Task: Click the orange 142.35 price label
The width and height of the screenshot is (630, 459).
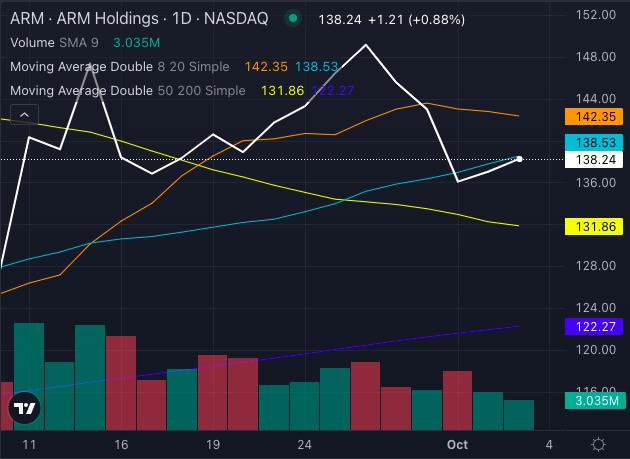Action: point(594,117)
